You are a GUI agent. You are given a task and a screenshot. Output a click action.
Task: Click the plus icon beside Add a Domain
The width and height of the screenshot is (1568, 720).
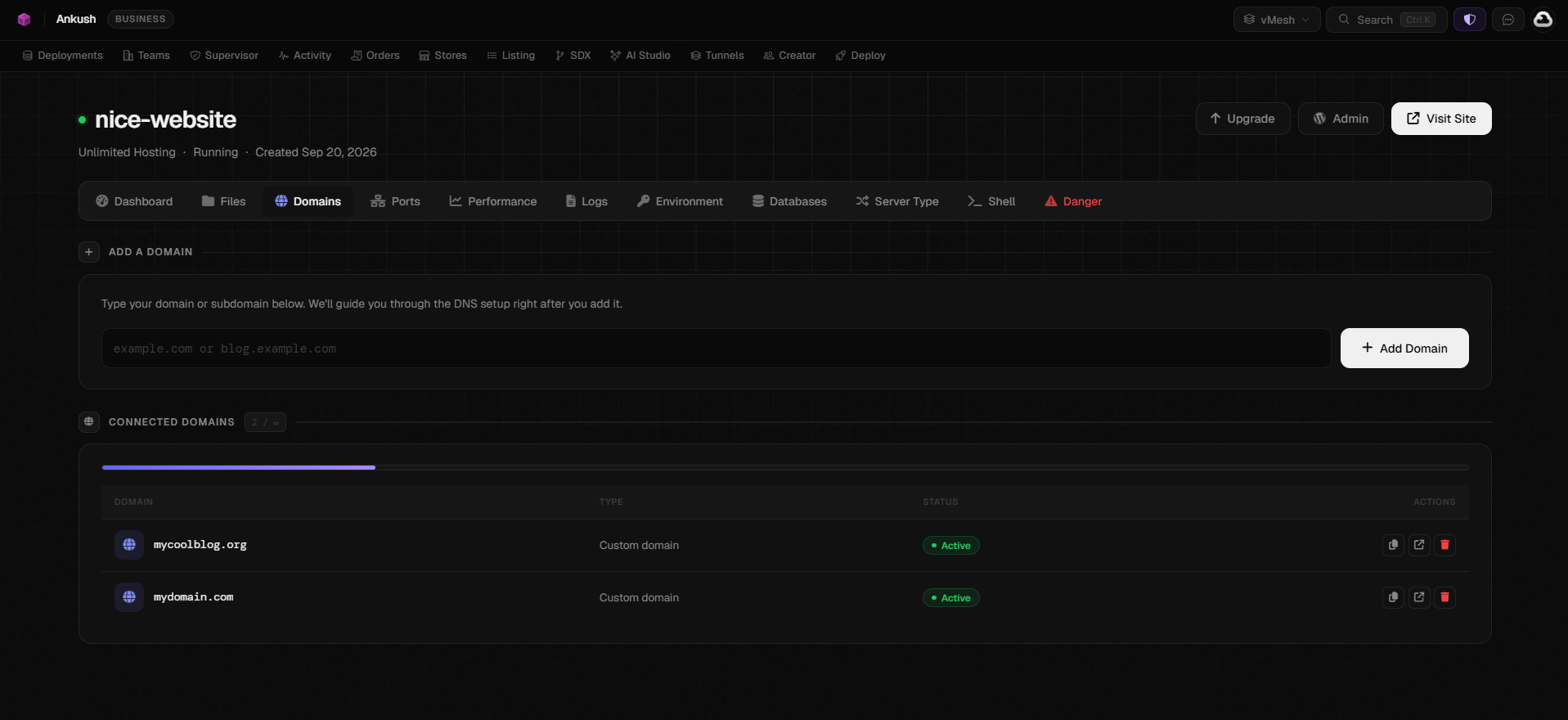pos(89,252)
